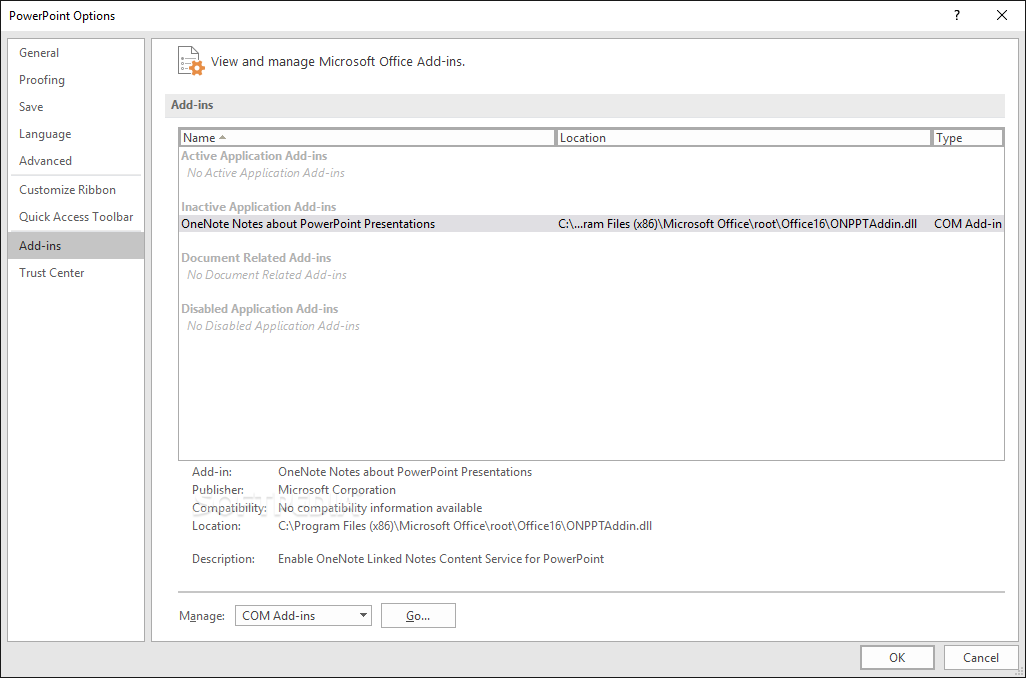
Task: Select the Add-ins category
Action: pyautogui.click(x=76, y=245)
